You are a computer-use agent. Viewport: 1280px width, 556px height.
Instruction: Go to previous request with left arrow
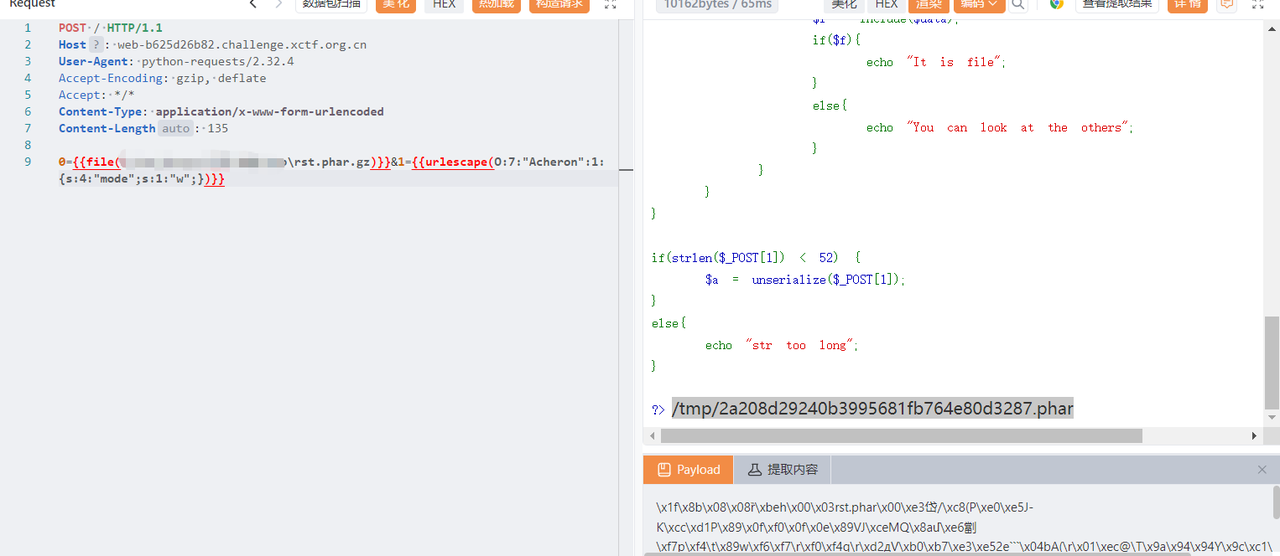253,4
